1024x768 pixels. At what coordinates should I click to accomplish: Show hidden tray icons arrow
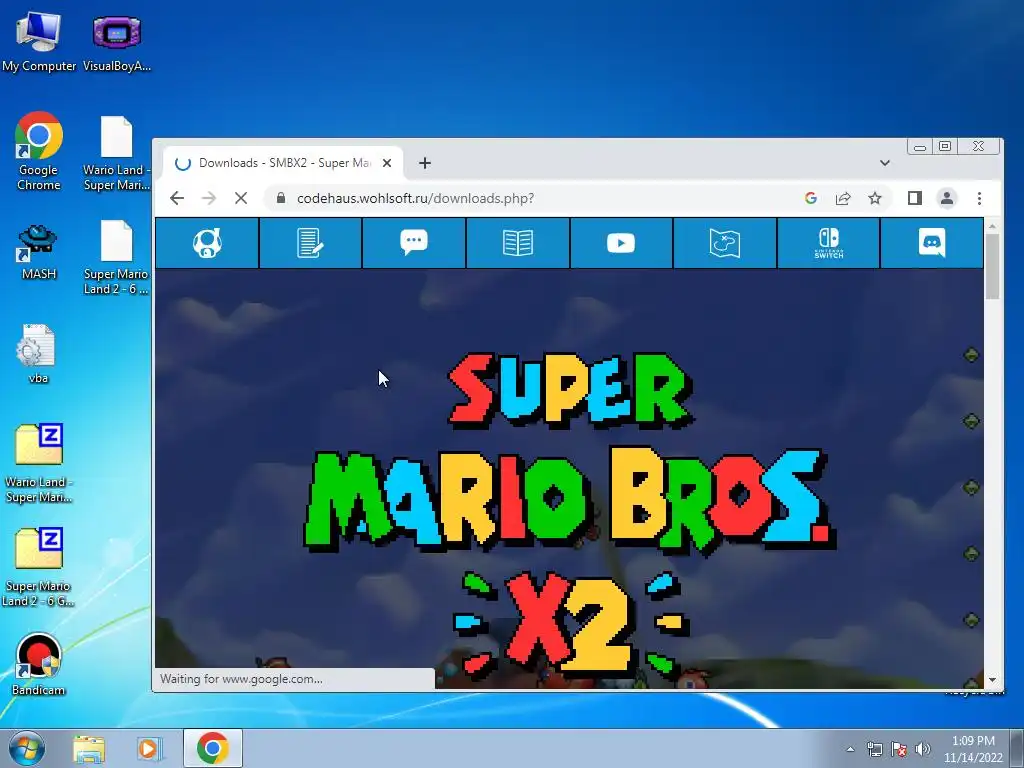tap(850, 749)
